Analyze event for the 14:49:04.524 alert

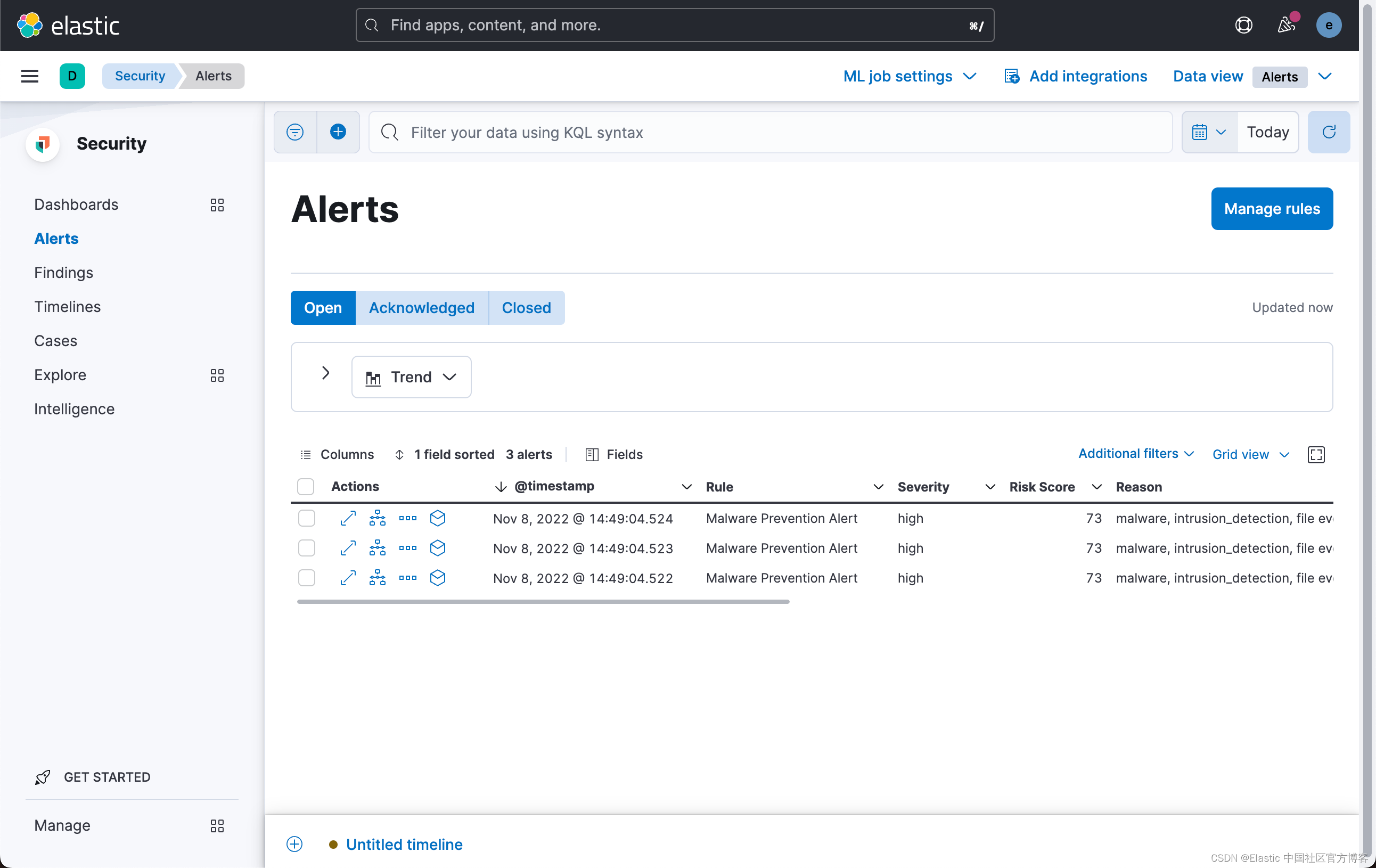click(x=378, y=518)
